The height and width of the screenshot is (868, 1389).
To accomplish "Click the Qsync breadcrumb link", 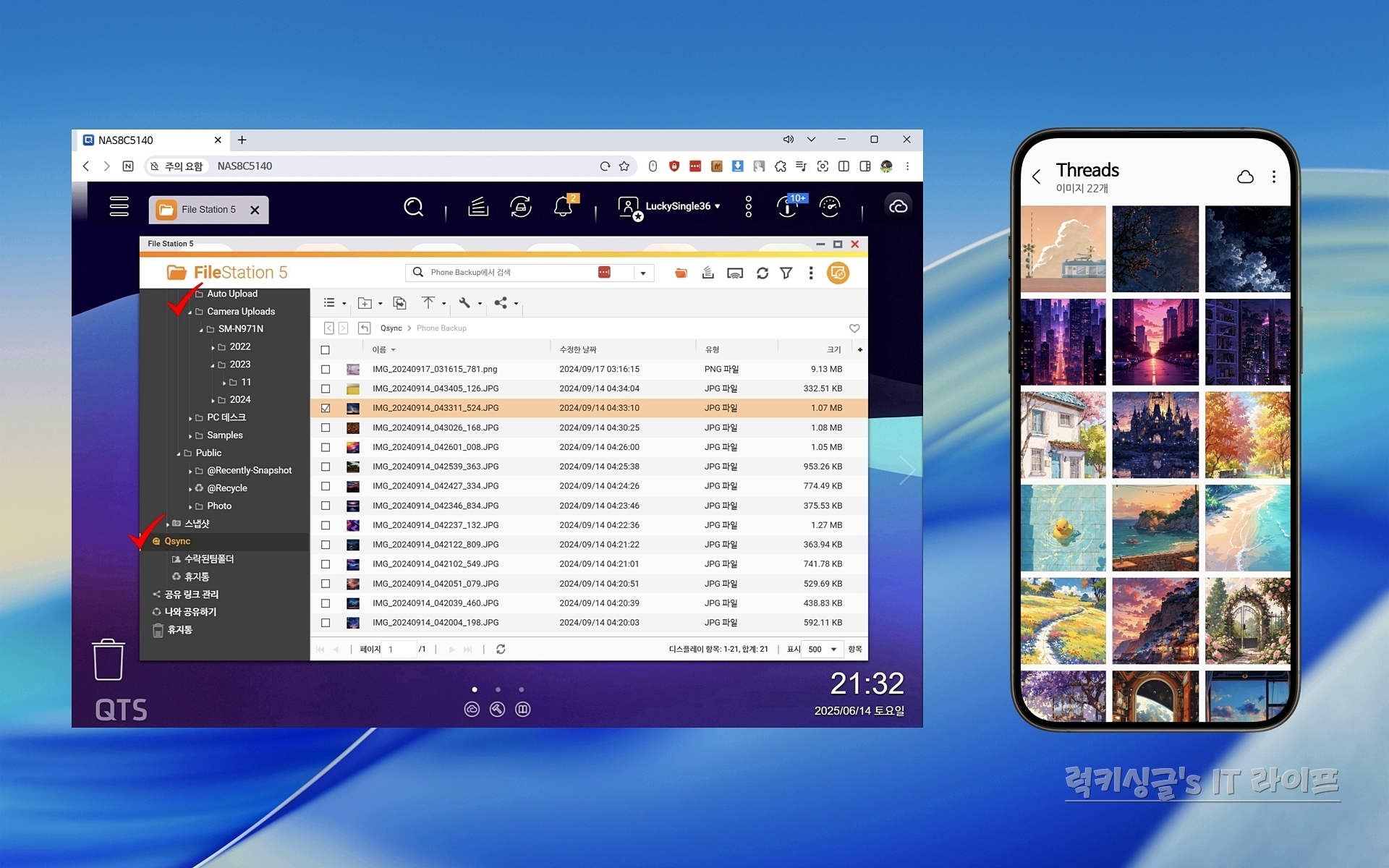I will (x=391, y=328).
